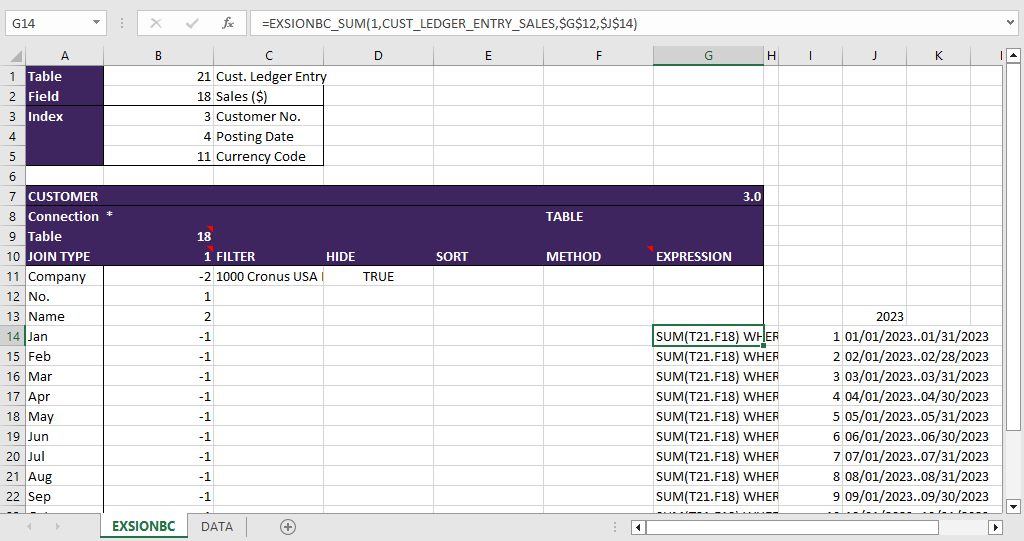This screenshot has width=1024, height=541.
Task: Select row 22 header
Action: click(x=13, y=497)
